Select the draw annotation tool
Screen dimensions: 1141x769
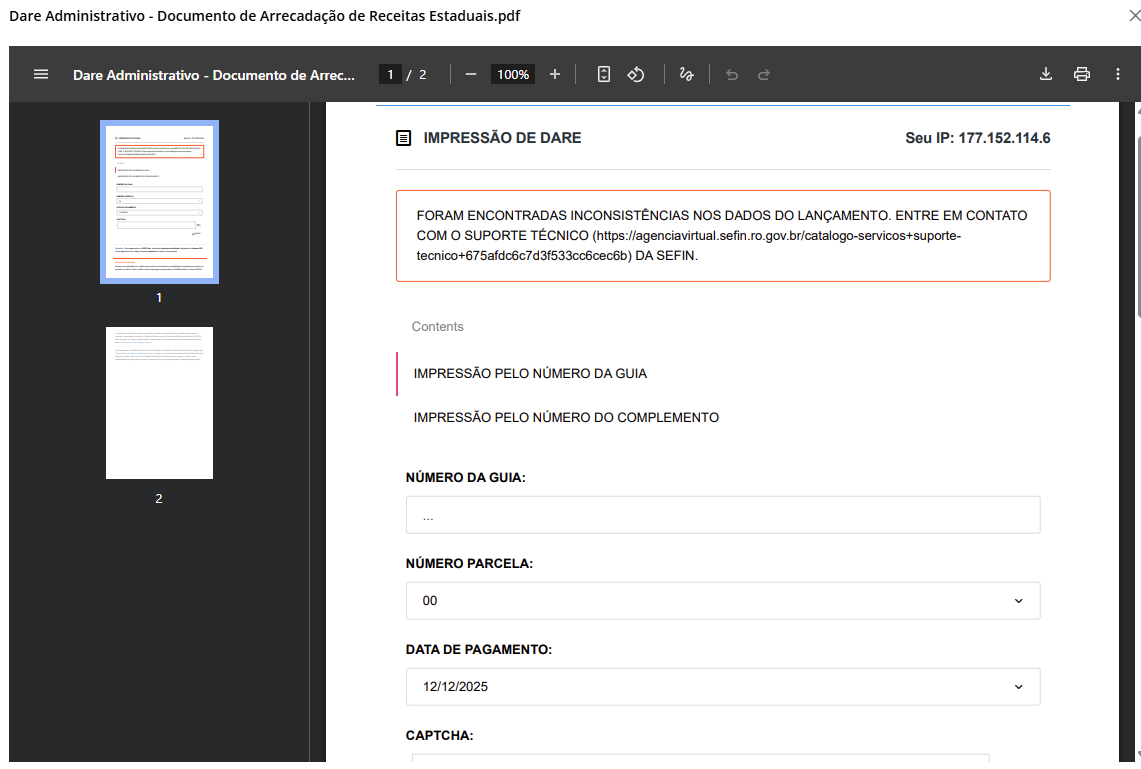(x=686, y=74)
